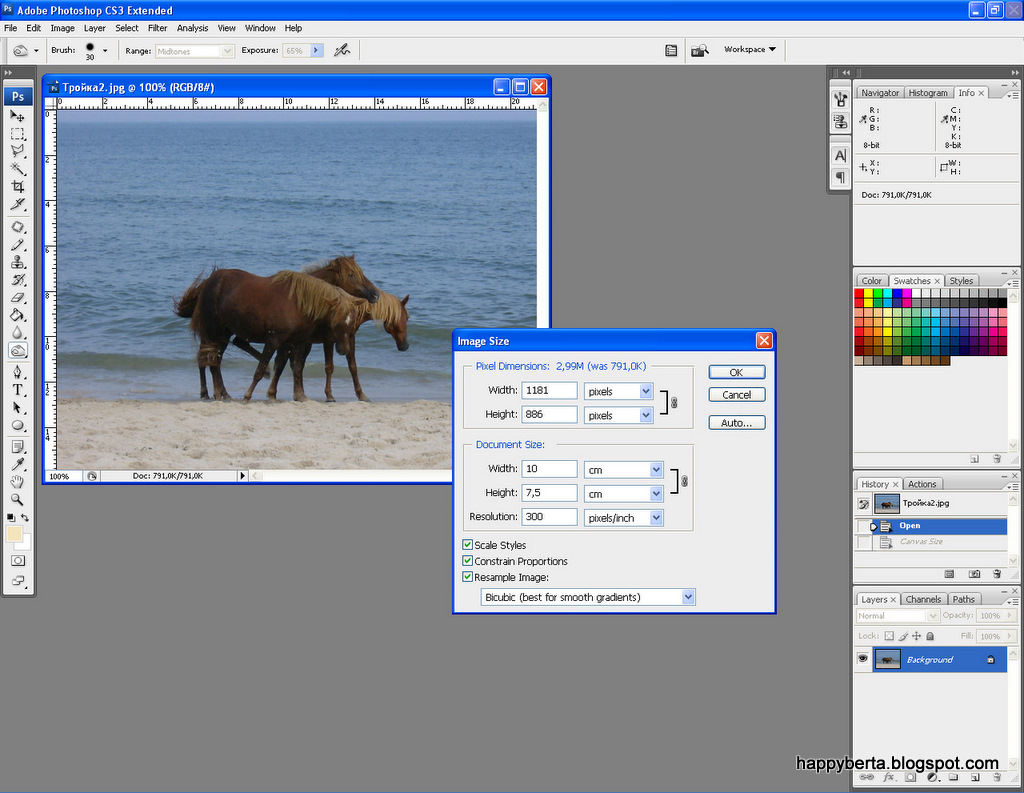Enable the airbrush option in options bar
The image size is (1024, 793).
coord(342,50)
